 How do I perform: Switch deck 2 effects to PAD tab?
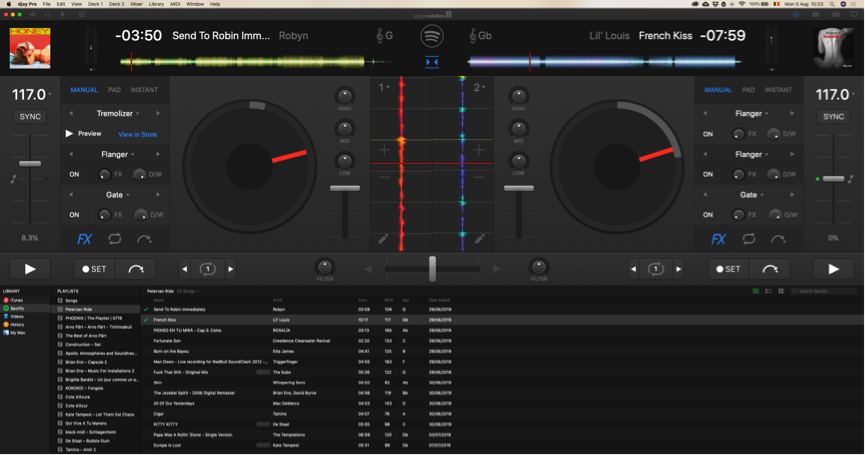click(748, 90)
